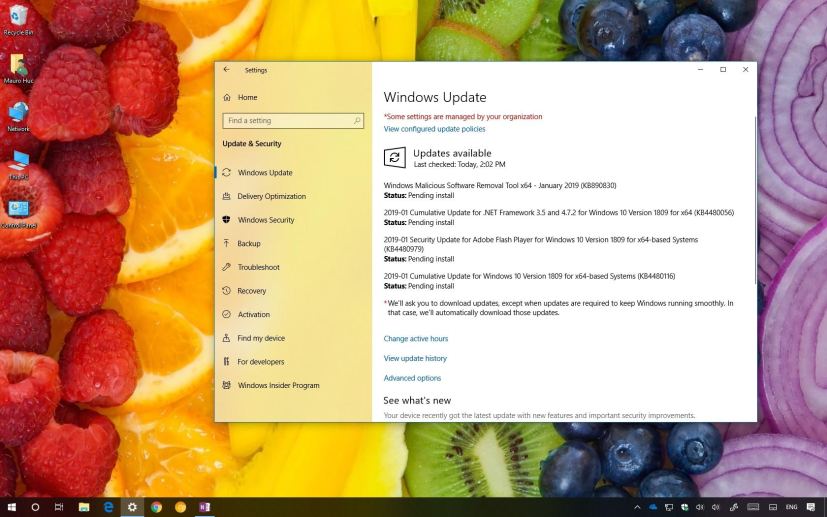Click the Update & Security section label

[252, 143]
